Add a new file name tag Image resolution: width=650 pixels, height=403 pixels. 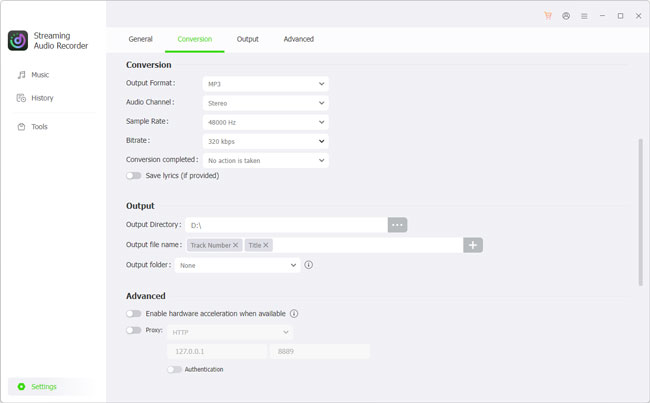[x=473, y=245]
